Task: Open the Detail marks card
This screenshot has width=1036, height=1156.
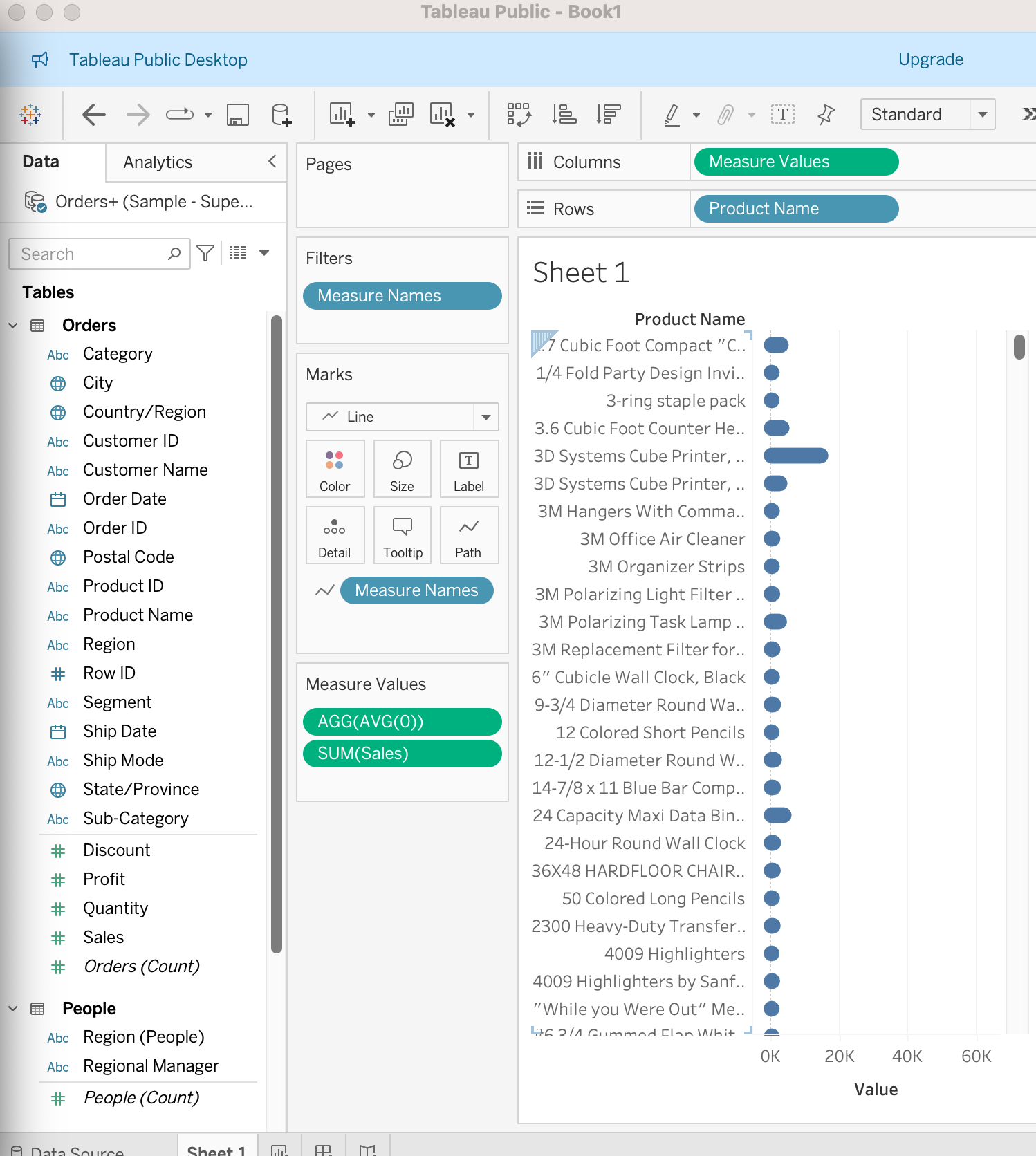Action: tap(335, 535)
